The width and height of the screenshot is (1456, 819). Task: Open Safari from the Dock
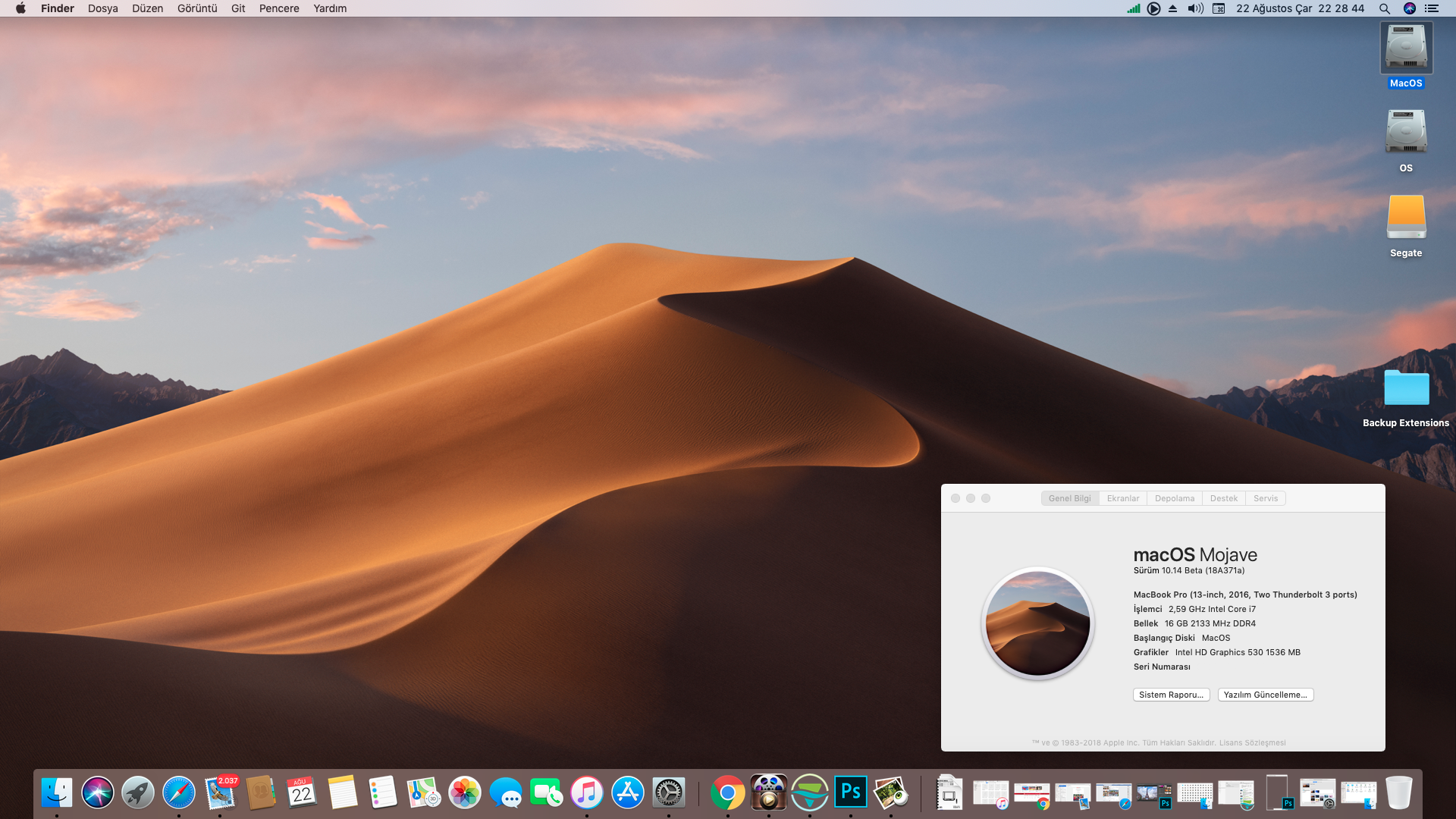179,792
